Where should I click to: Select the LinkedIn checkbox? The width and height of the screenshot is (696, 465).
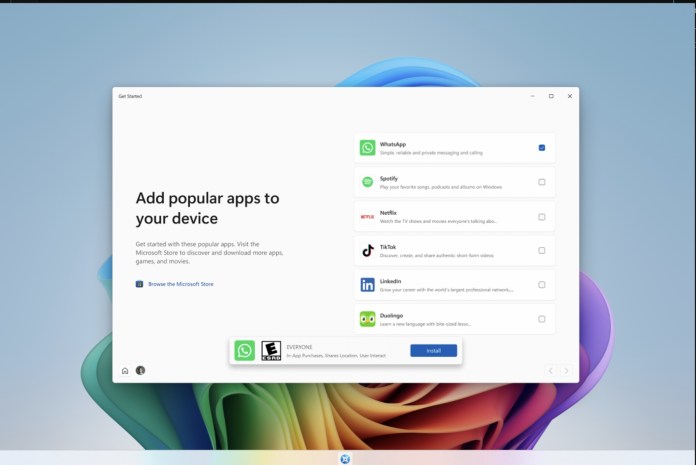542,285
